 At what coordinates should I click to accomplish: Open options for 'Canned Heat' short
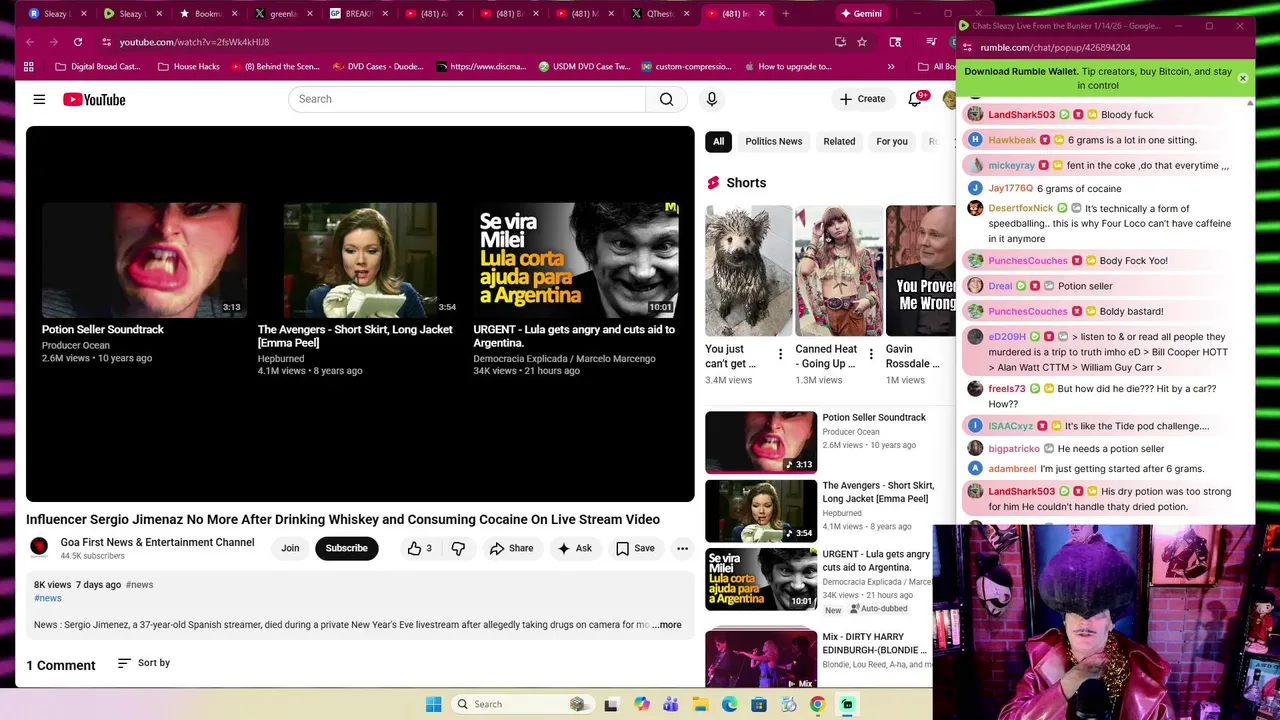click(x=870, y=354)
